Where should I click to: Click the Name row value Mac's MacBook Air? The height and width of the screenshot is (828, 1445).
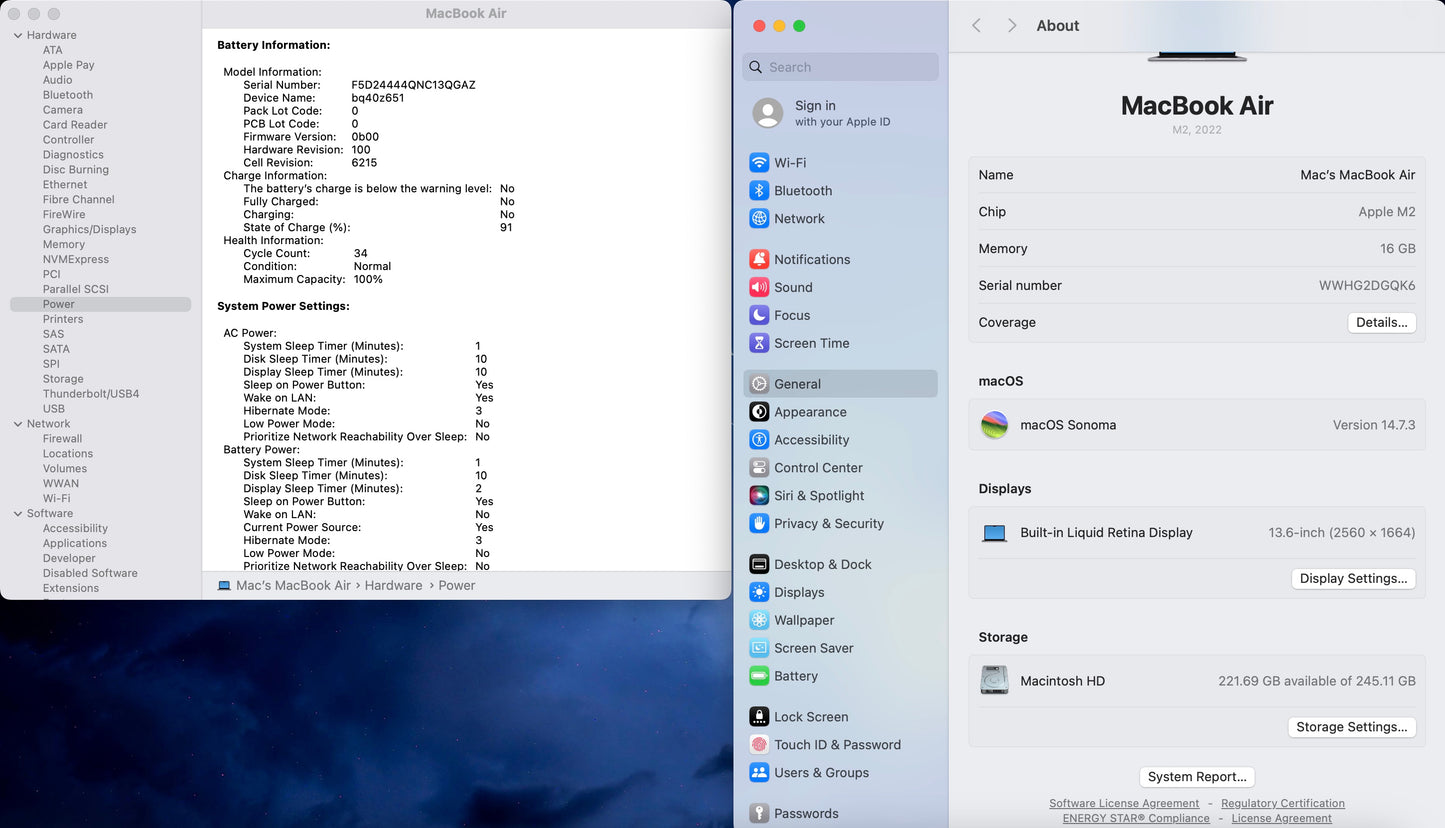(1358, 175)
